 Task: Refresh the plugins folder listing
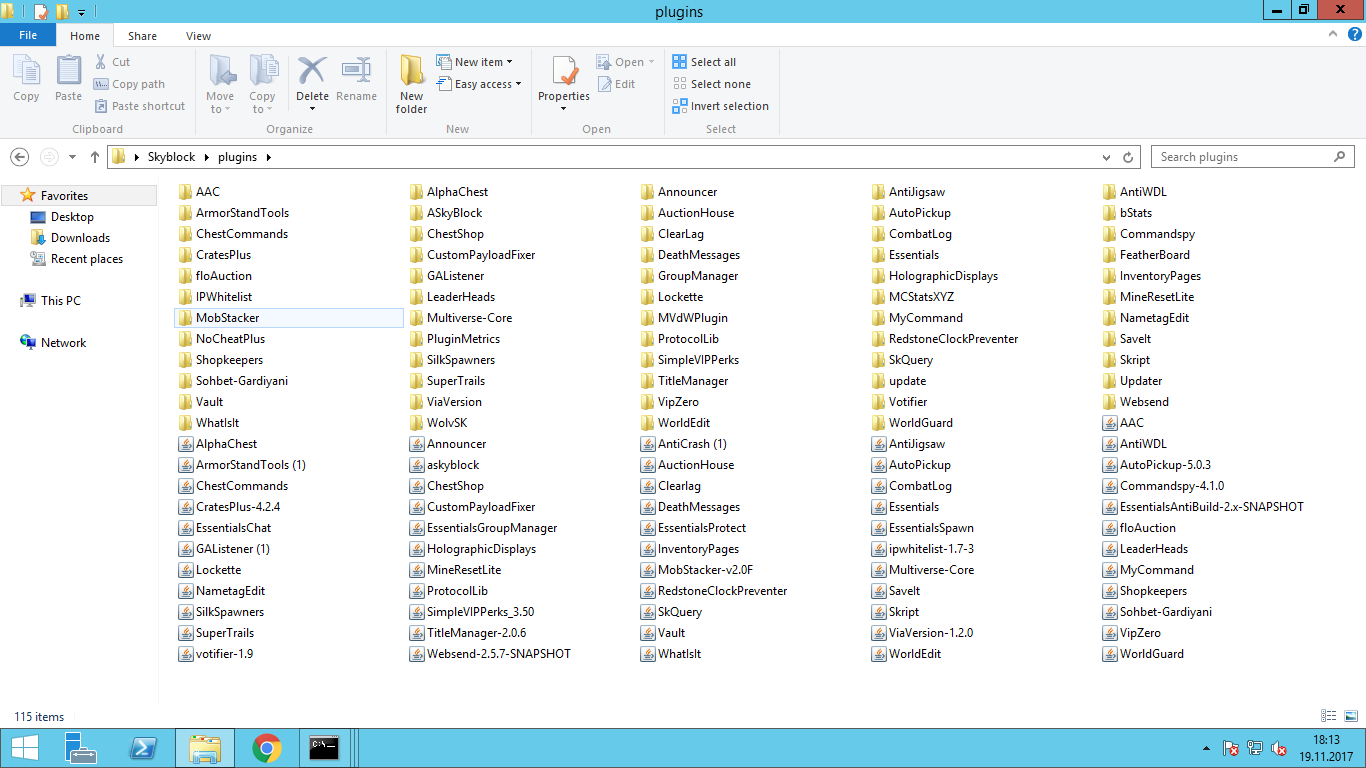point(1129,157)
